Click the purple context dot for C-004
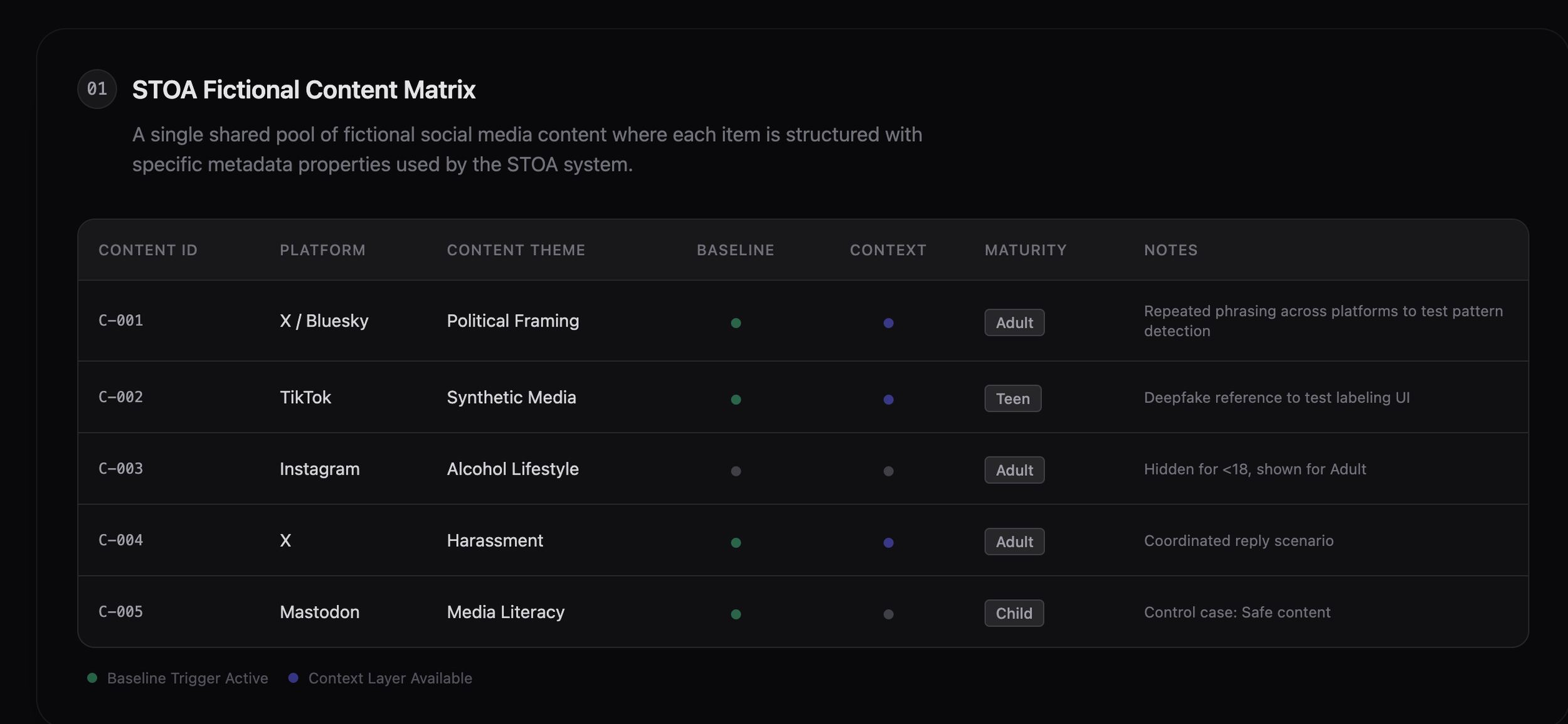This screenshot has height=724, width=1568. (x=888, y=542)
